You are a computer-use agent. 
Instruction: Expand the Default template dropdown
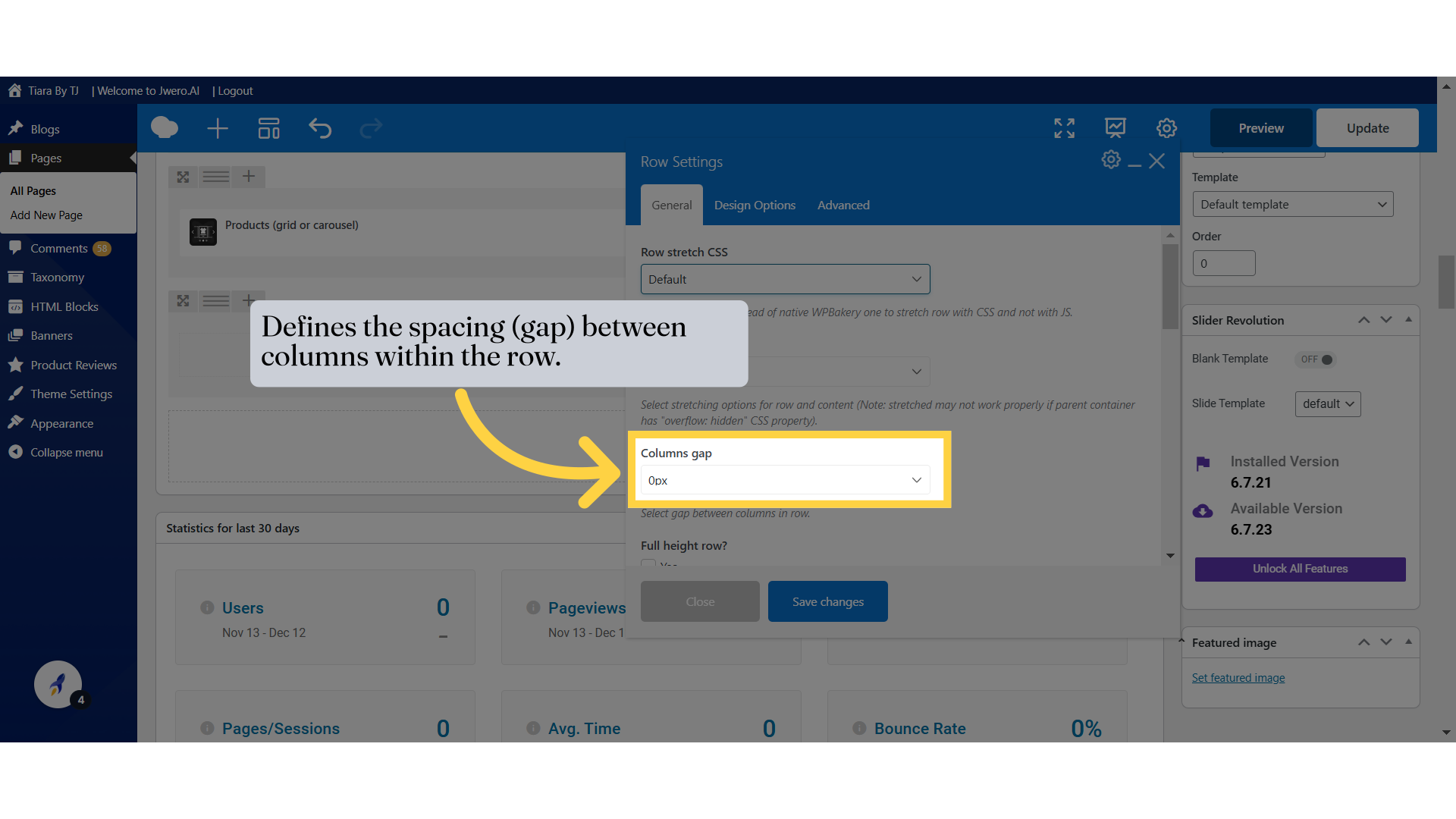[1292, 205]
